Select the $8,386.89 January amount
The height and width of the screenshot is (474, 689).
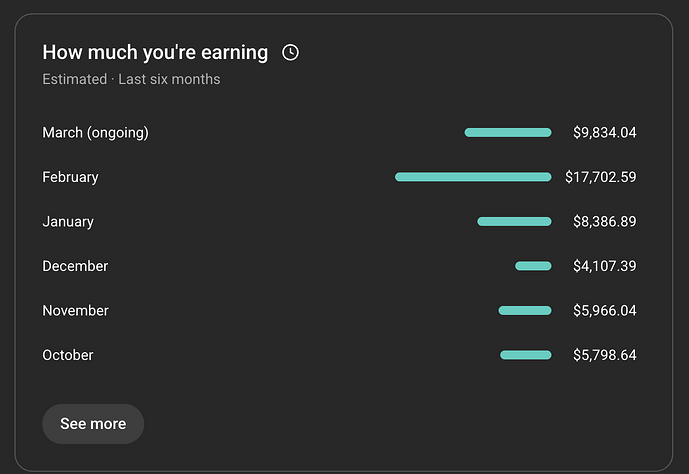(605, 221)
